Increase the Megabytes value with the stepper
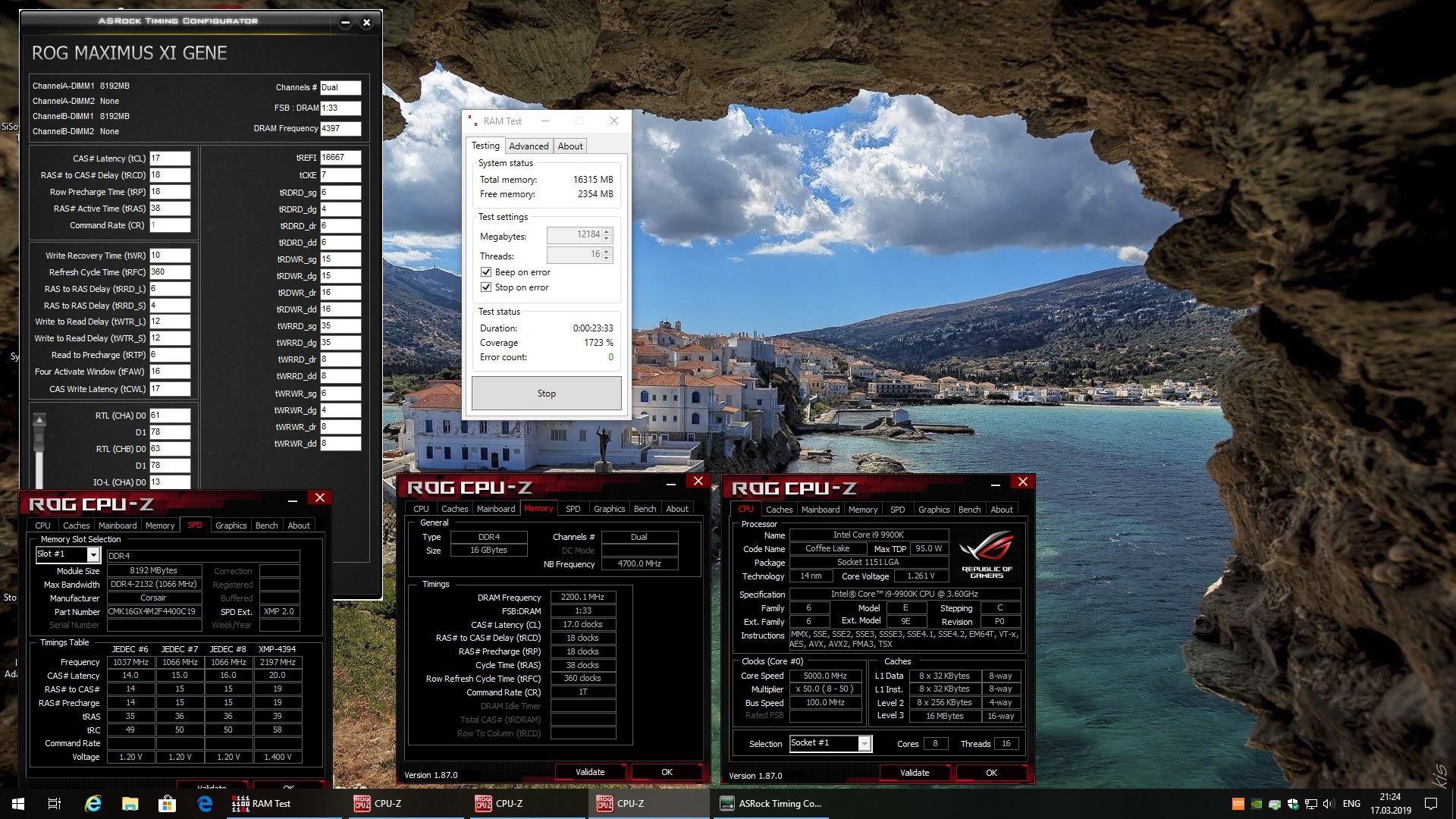1456x819 pixels. 607,231
